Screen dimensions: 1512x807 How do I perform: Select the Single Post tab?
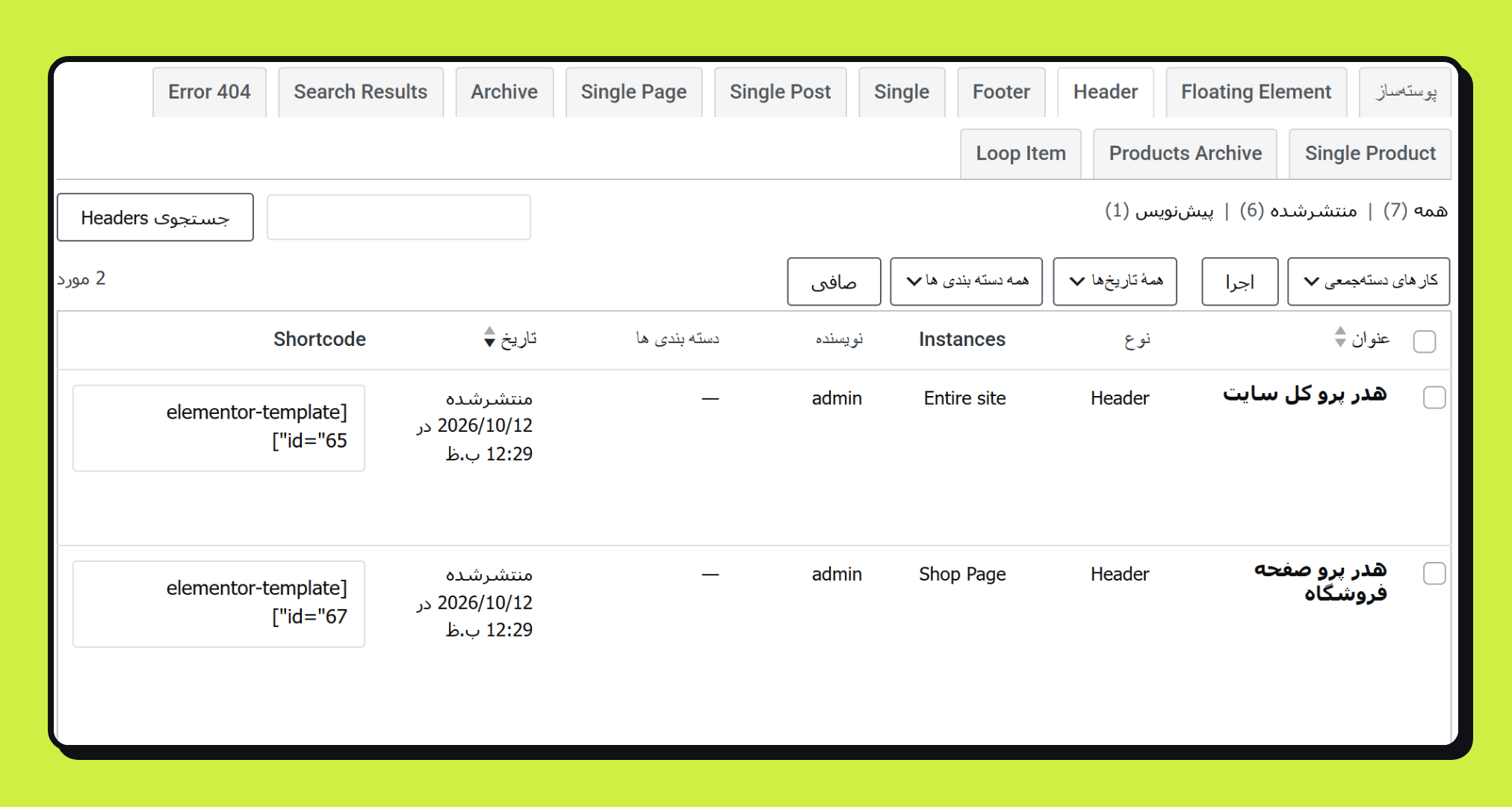click(780, 92)
